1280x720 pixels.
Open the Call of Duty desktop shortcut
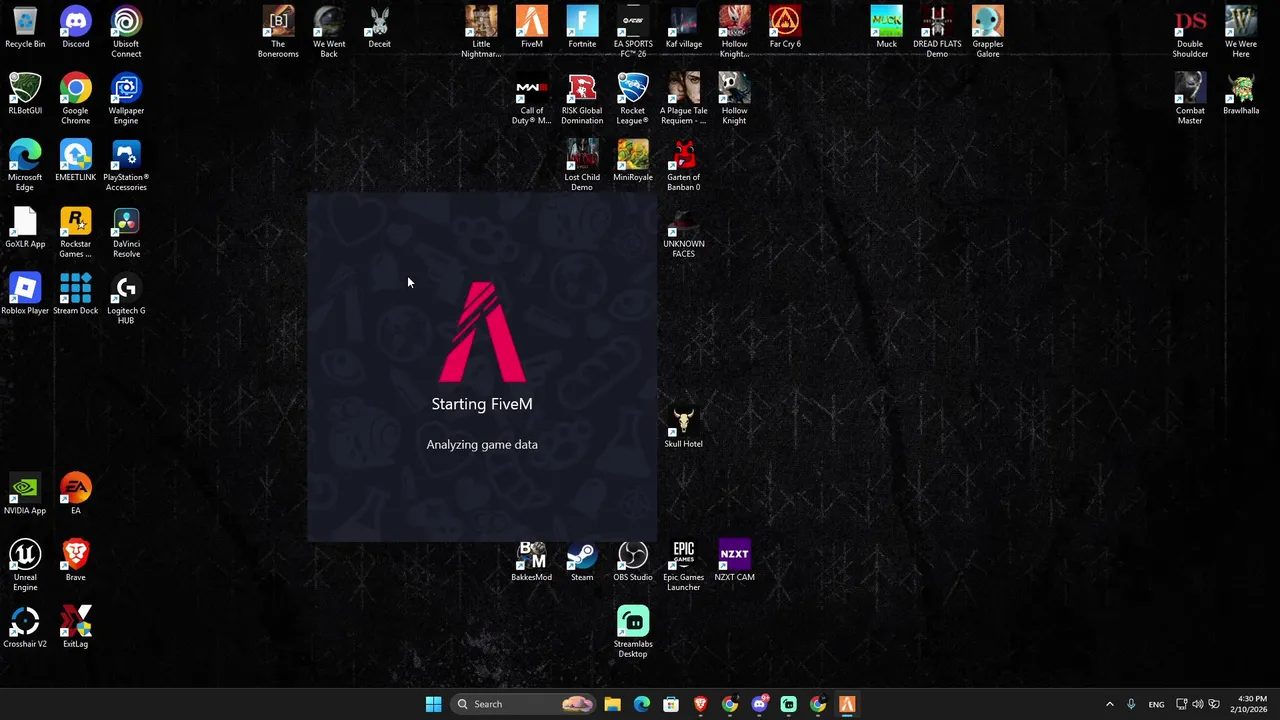[x=532, y=99]
